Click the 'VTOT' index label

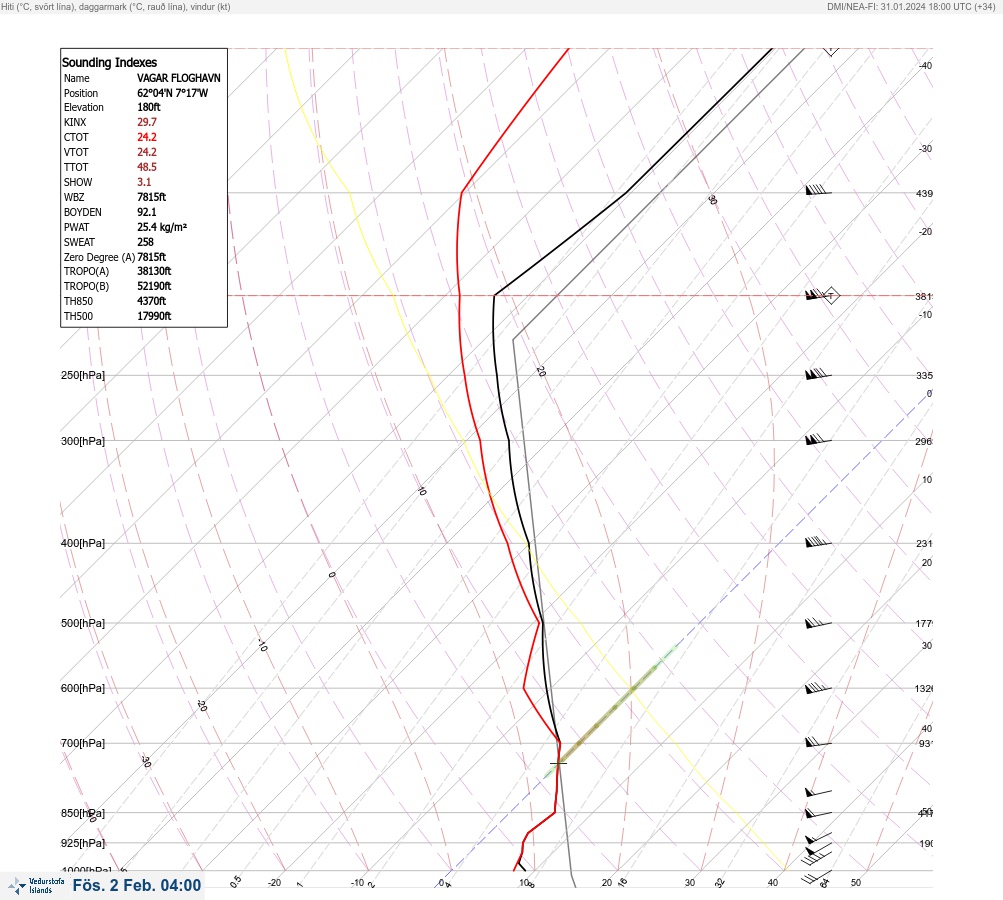[x=76, y=152]
